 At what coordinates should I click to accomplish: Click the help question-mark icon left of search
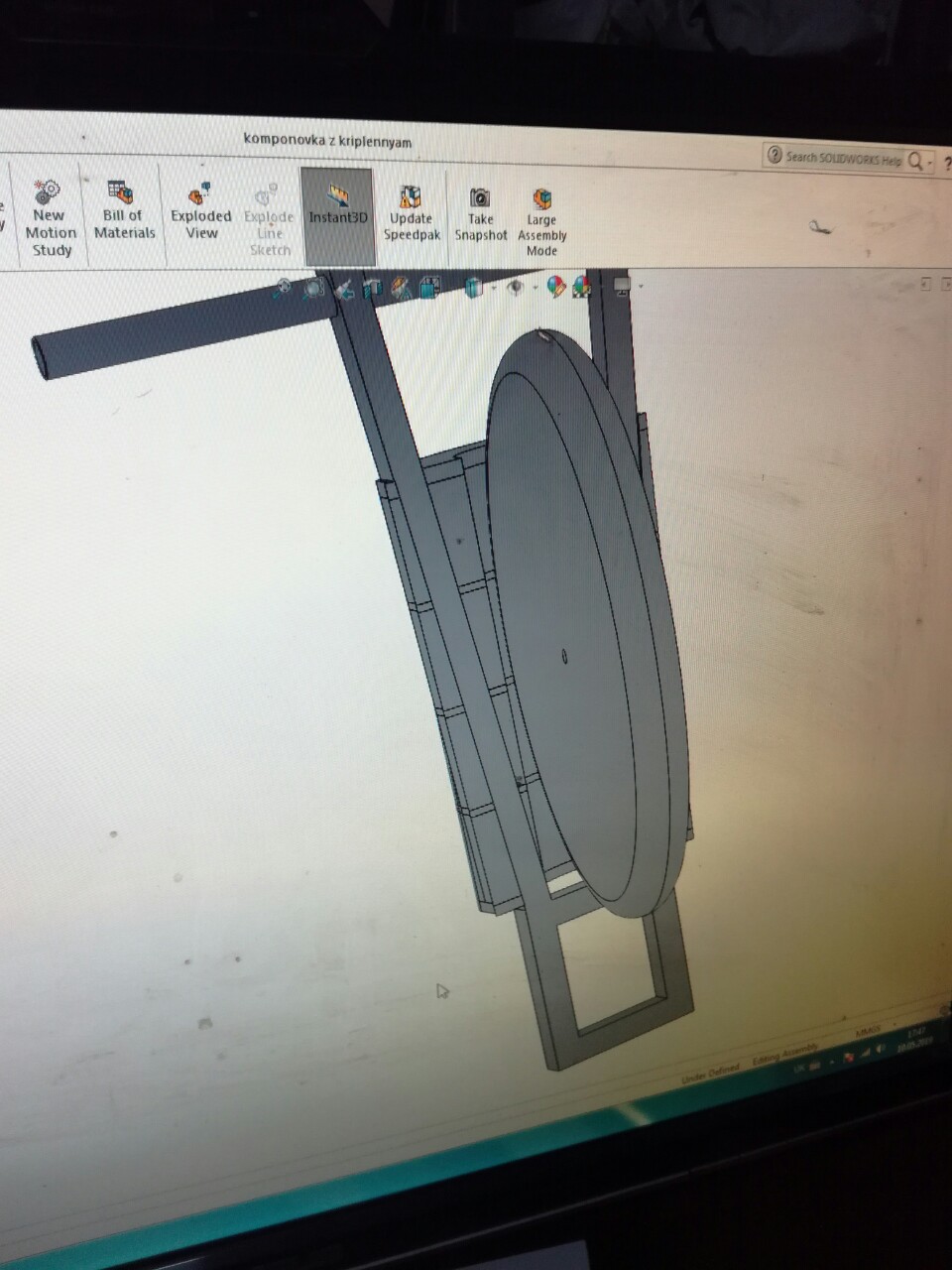(773, 156)
